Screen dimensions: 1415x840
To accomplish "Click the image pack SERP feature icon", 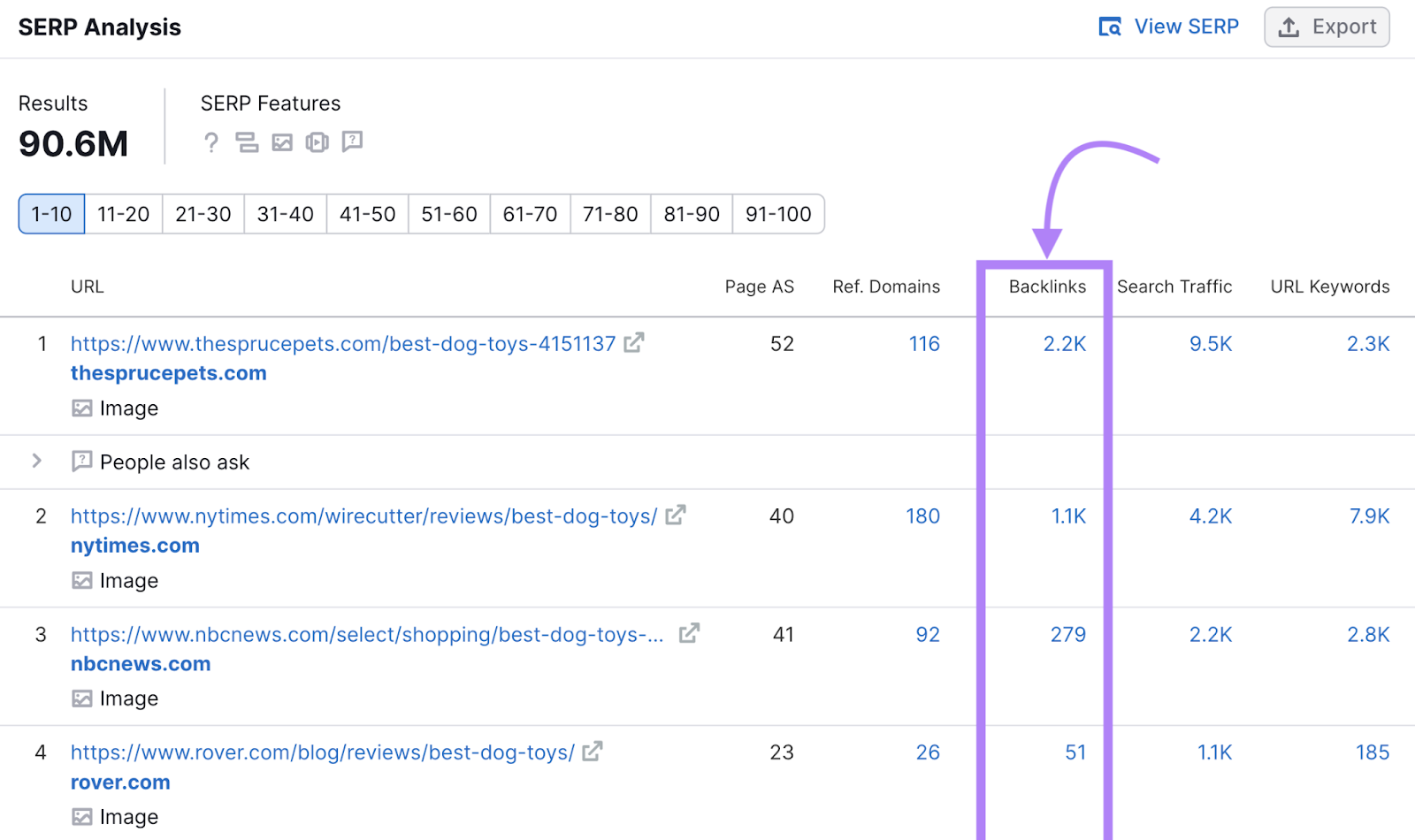I will [x=282, y=142].
